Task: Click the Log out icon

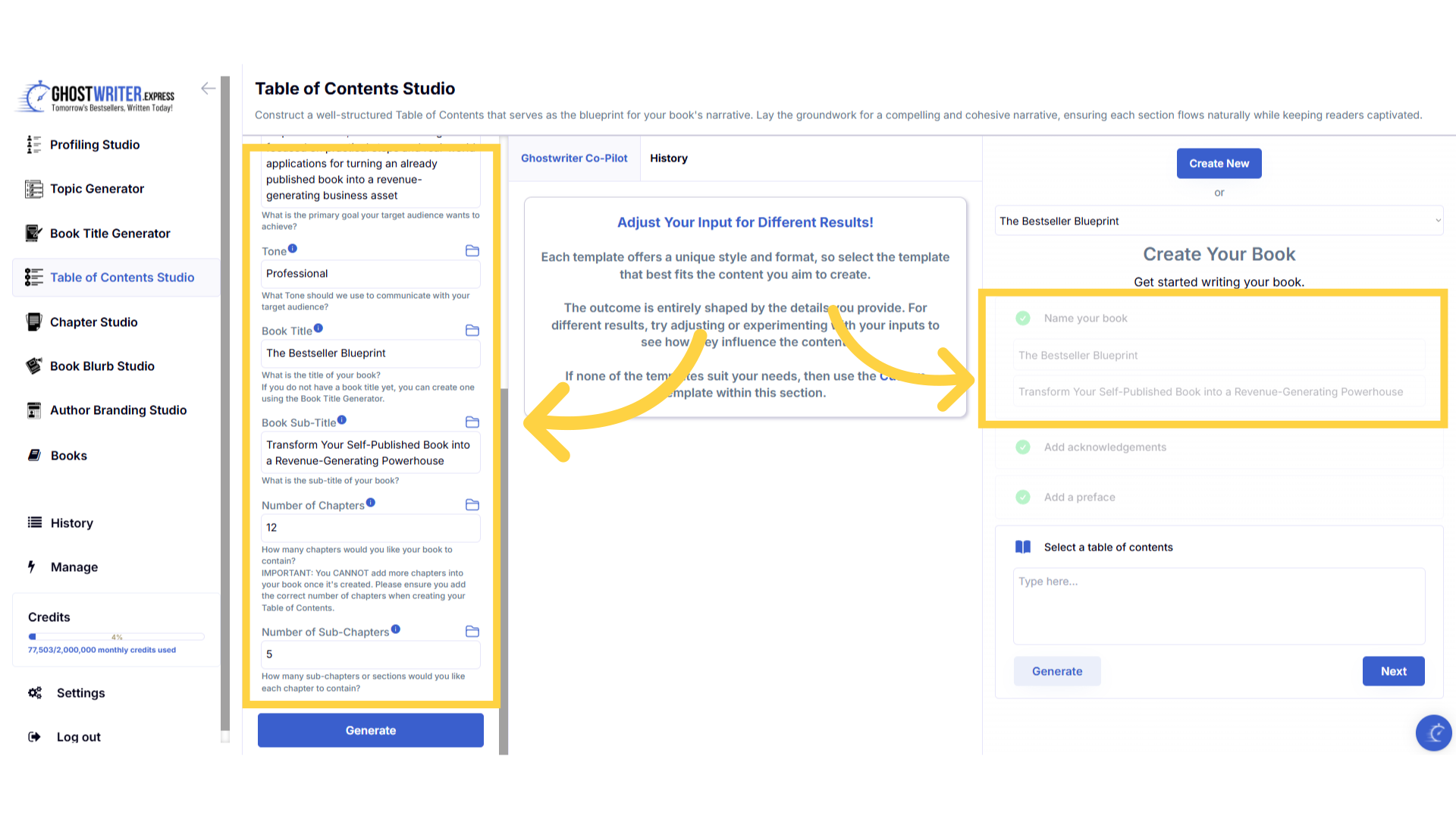Action: pyautogui.click(x=34, y=736)
